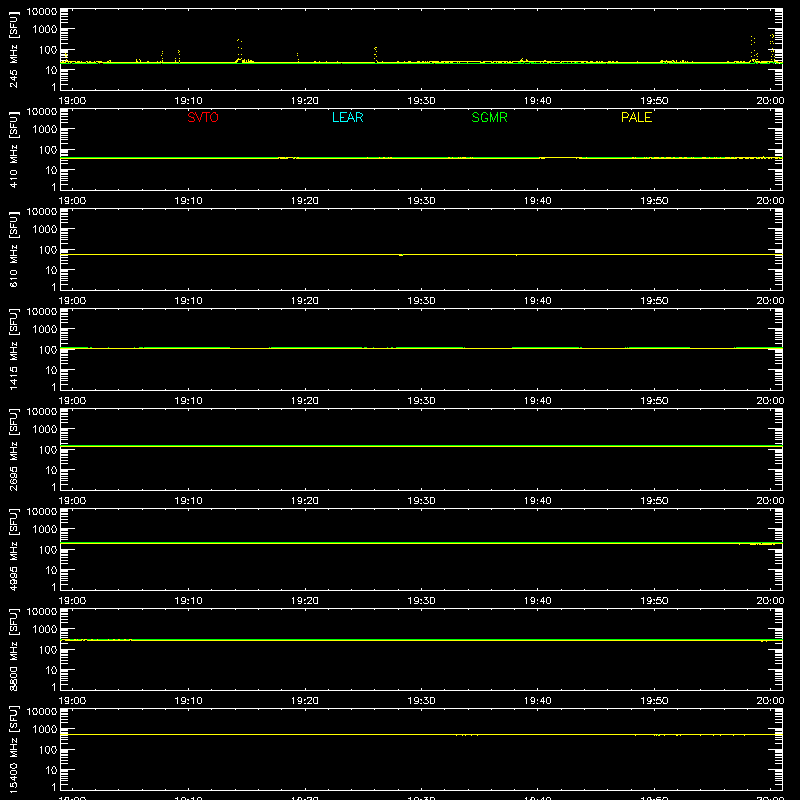Select 19:50 tick label under 410 MHz plot
The width and height of the screenshot is (800, 800).
coord(654,201)
